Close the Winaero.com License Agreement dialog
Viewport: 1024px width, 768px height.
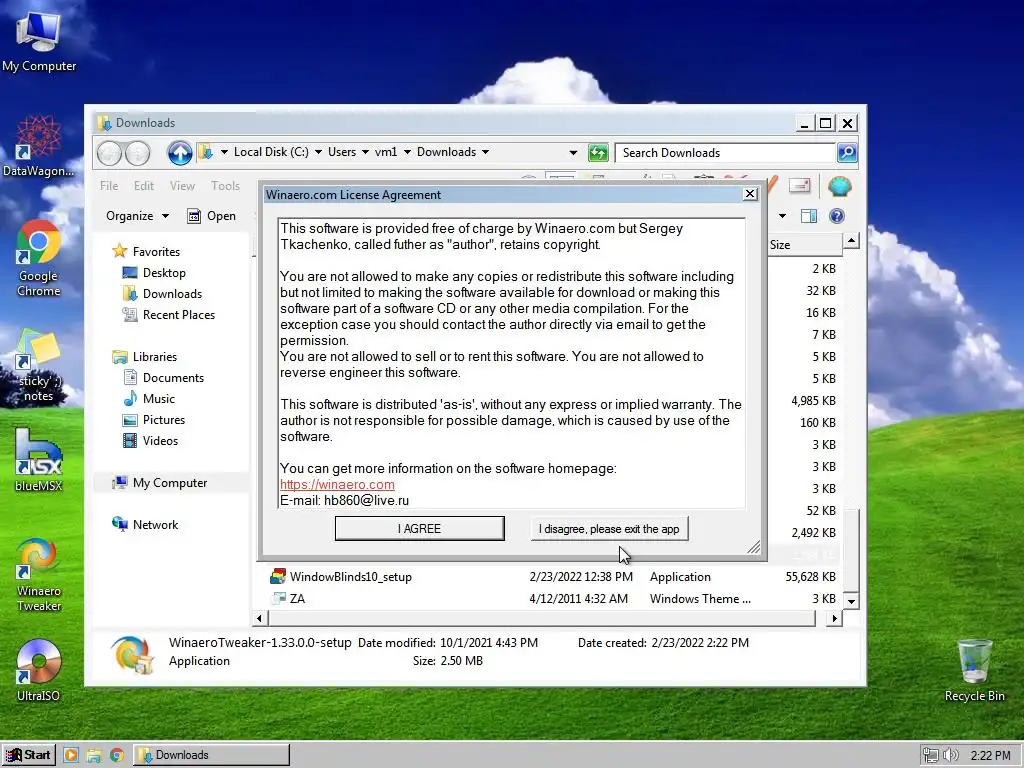pyautogui.click(x=750, y=194)
